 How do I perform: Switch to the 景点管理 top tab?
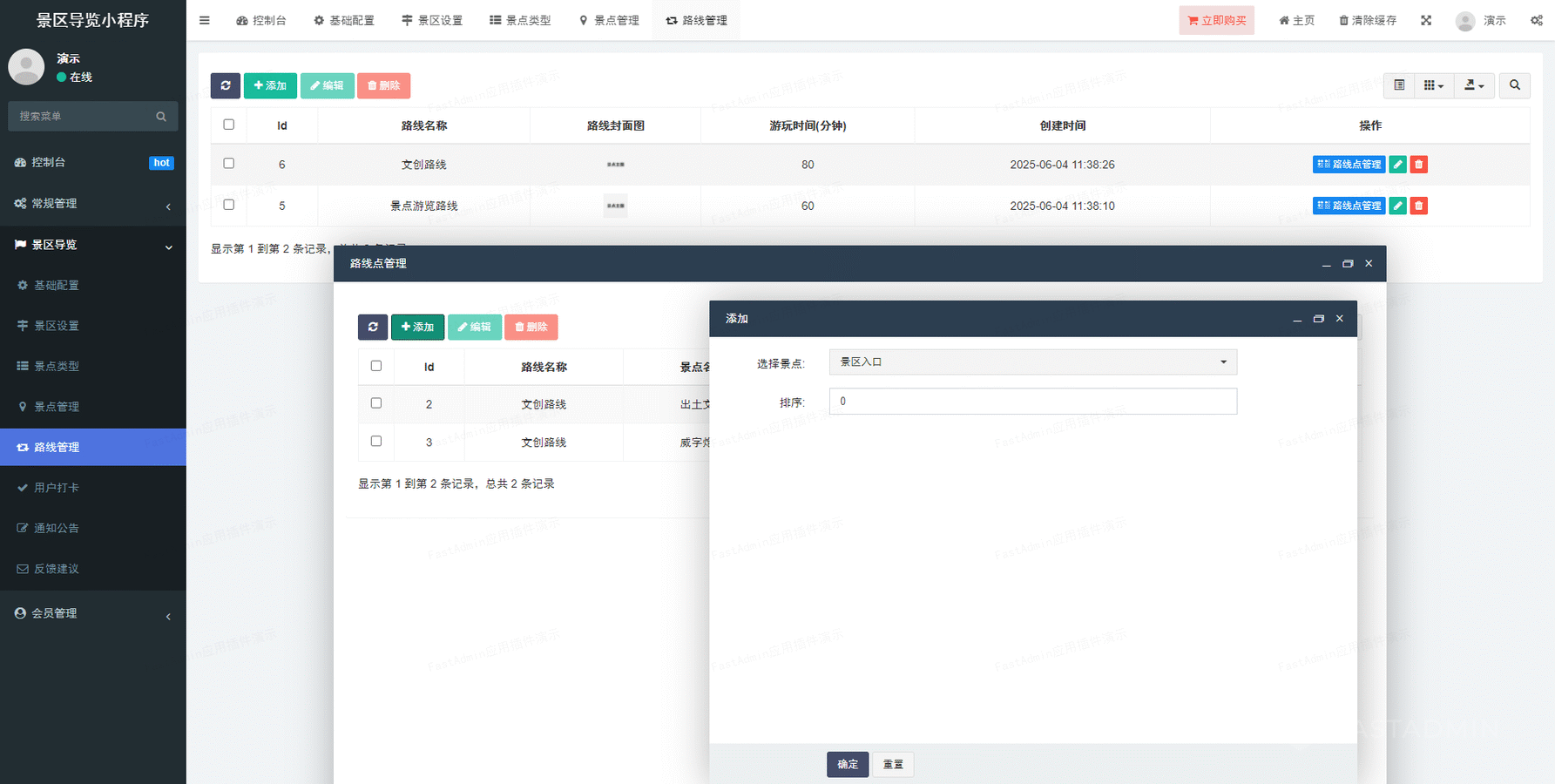tap(609, 20)
